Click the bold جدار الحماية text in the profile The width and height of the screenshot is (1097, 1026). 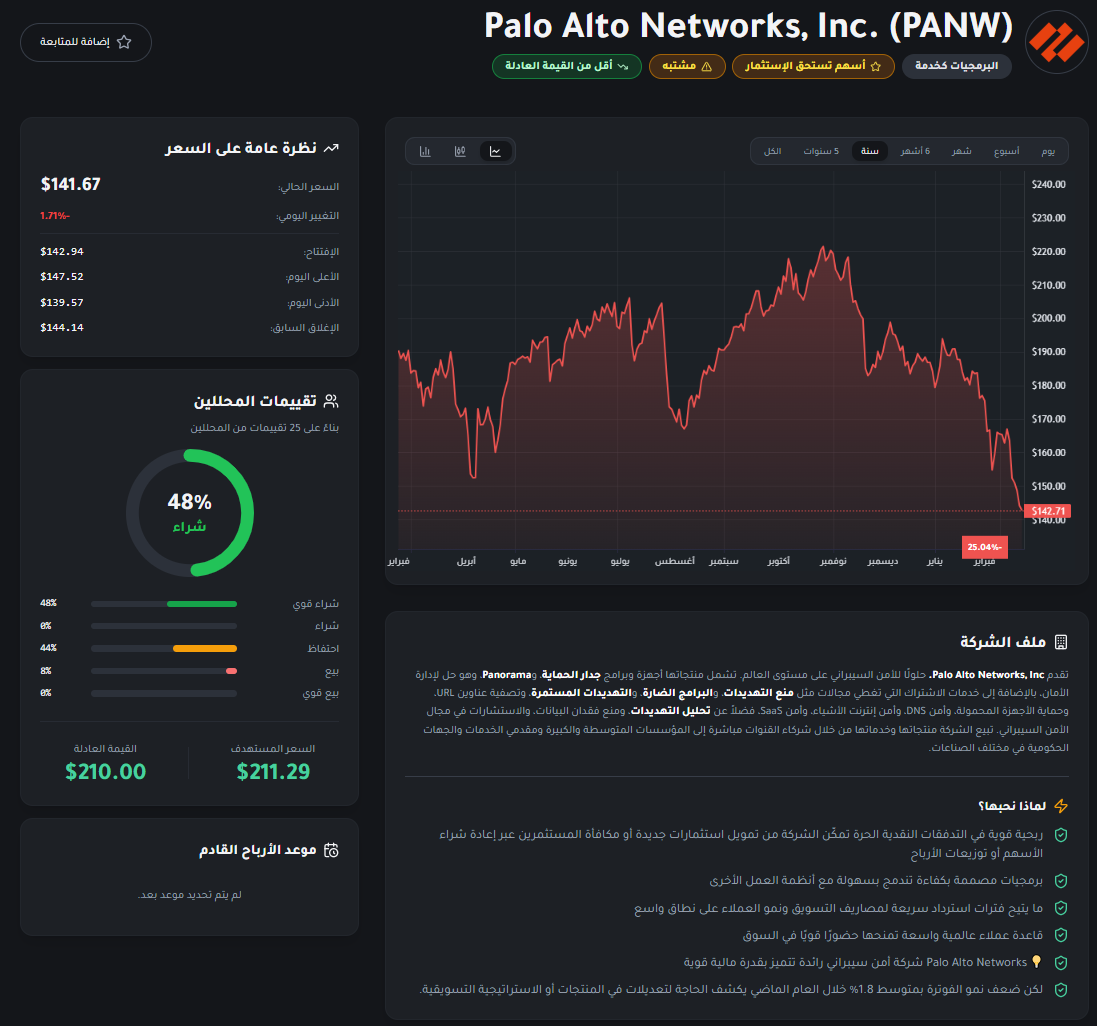point(571,675)
